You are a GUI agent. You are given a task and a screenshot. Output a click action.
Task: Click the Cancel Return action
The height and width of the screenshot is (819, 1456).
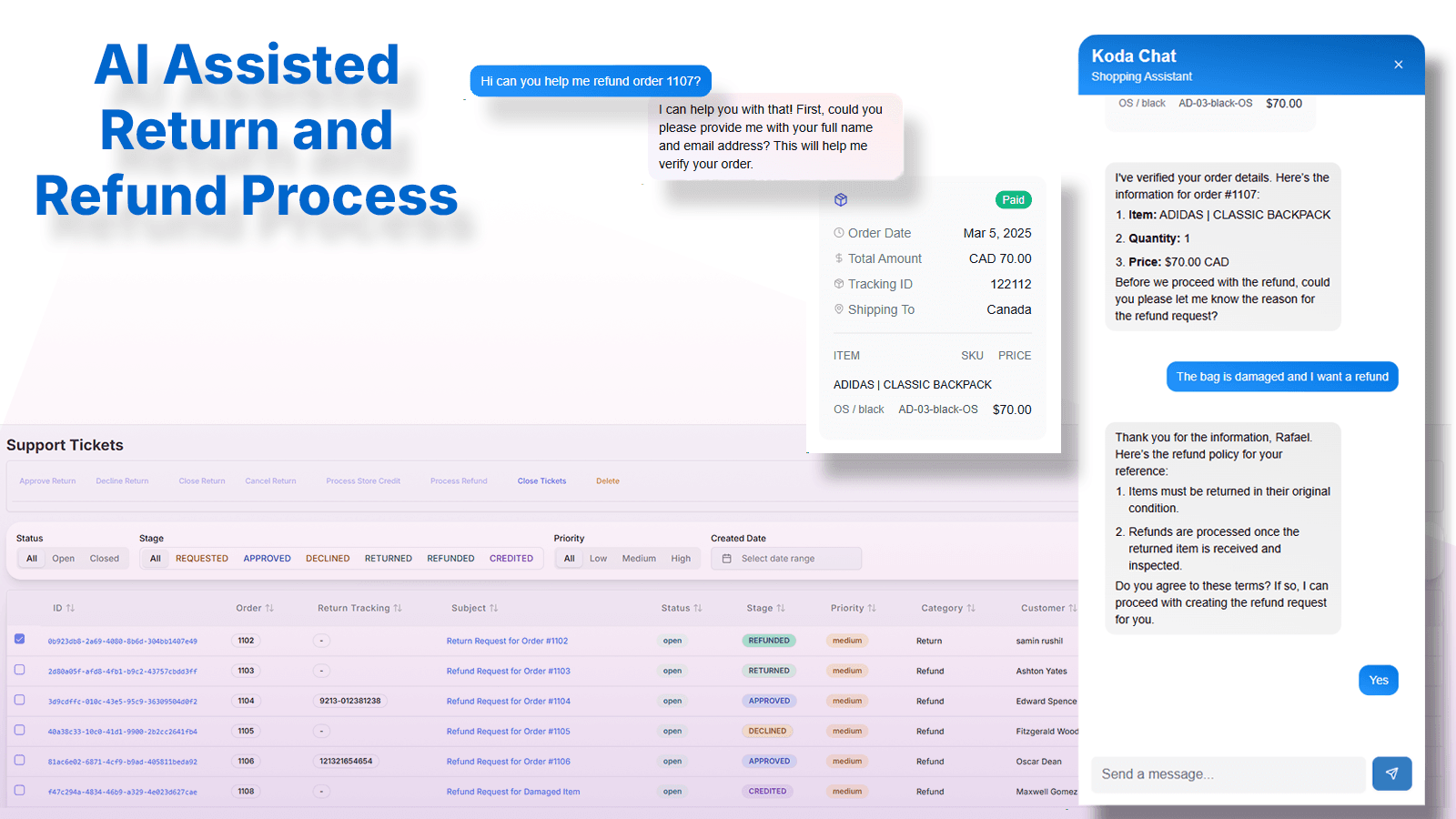pos(270,481)
